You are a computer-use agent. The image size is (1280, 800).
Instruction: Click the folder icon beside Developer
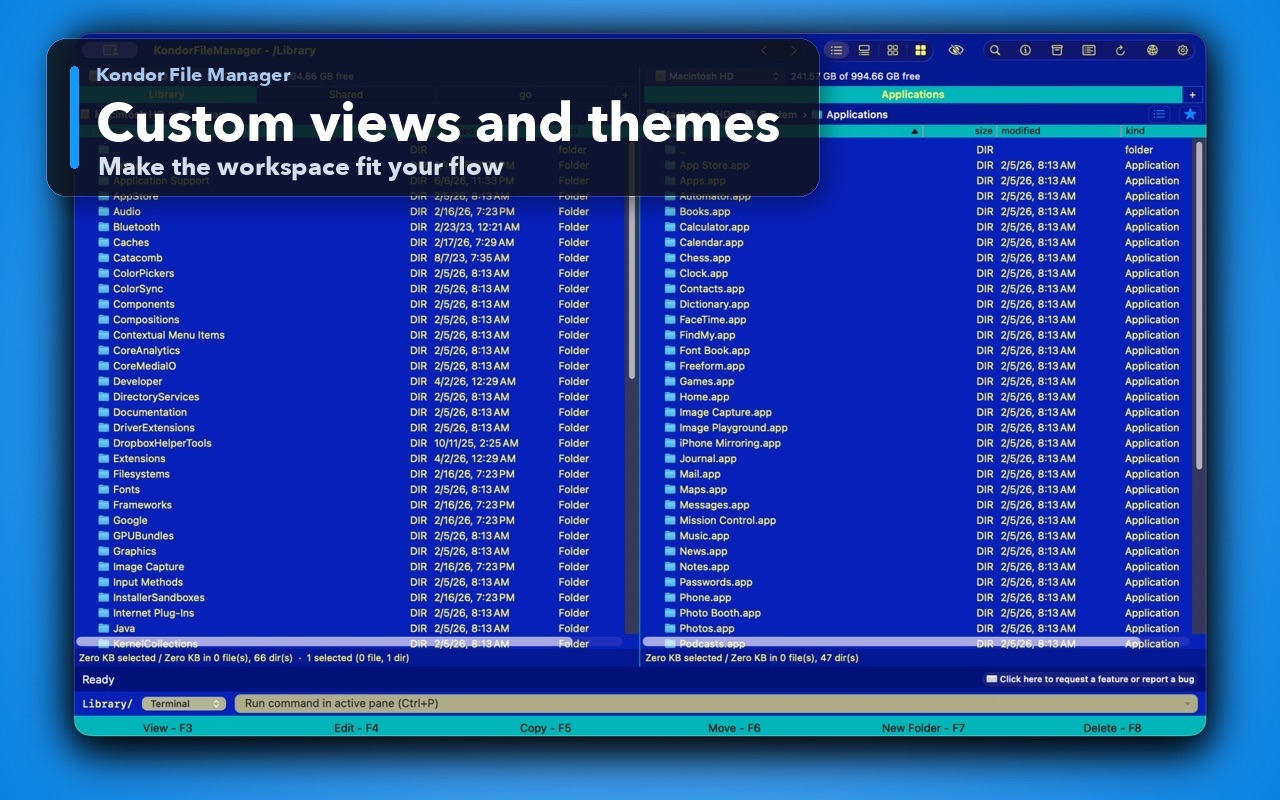[x=104, y=381]
